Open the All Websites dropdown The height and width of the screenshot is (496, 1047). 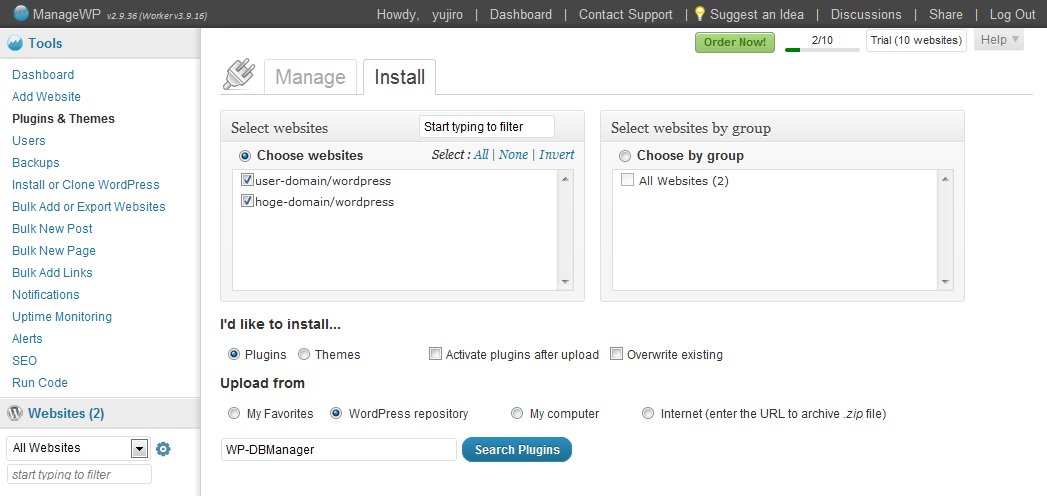pos(77,449)
